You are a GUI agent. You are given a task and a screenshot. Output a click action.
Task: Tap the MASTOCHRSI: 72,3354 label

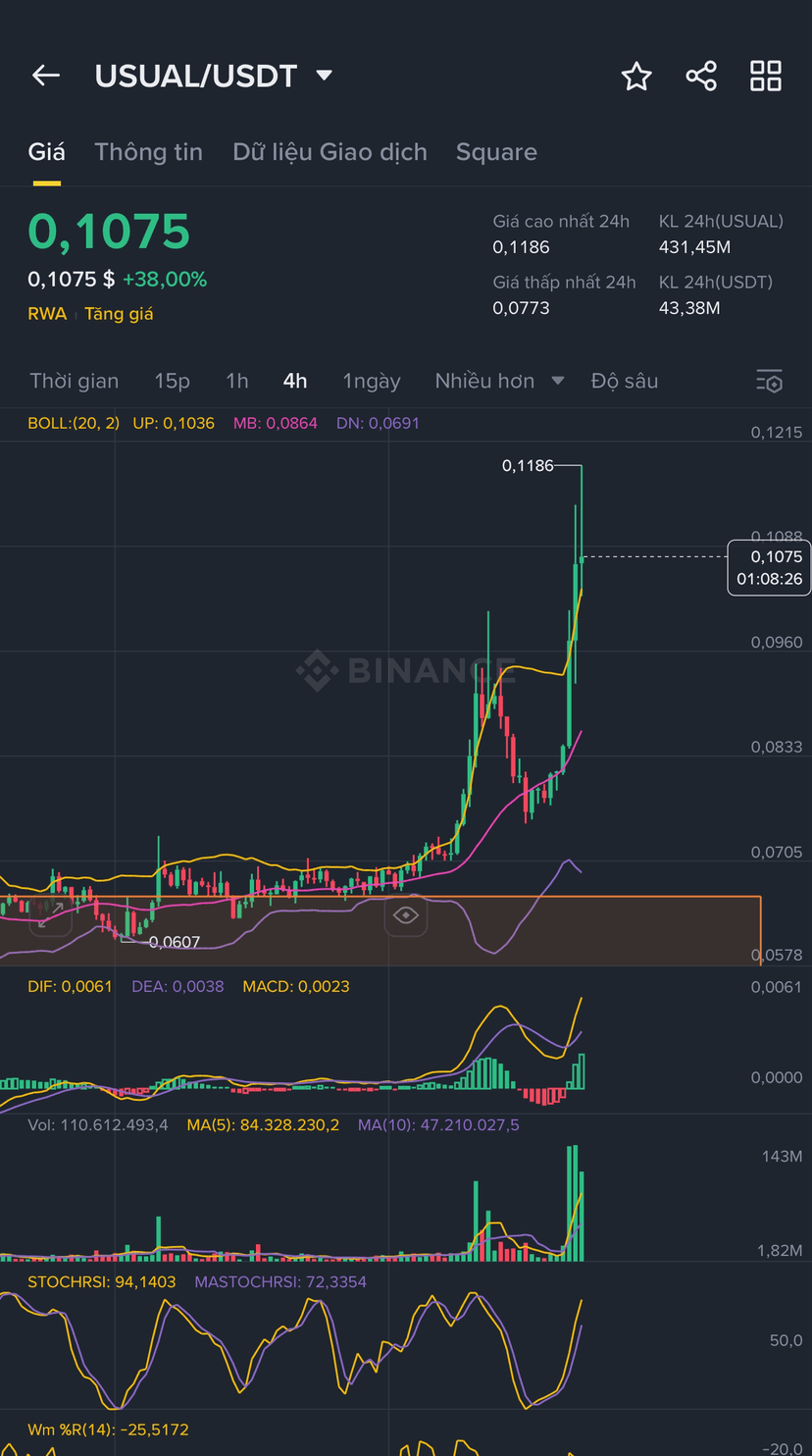coord(280,1282)
